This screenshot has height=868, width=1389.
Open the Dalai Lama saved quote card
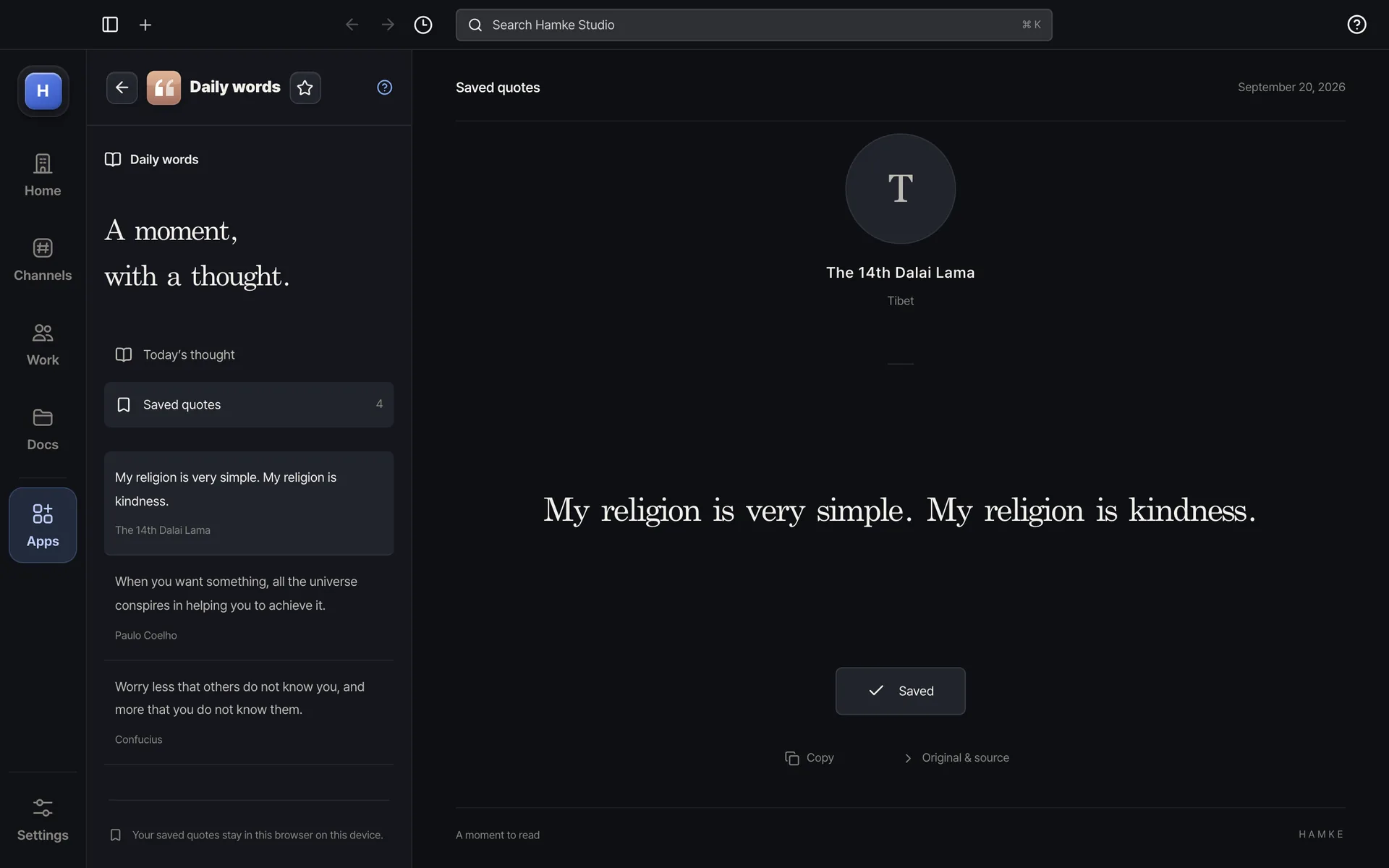point(249,503)
